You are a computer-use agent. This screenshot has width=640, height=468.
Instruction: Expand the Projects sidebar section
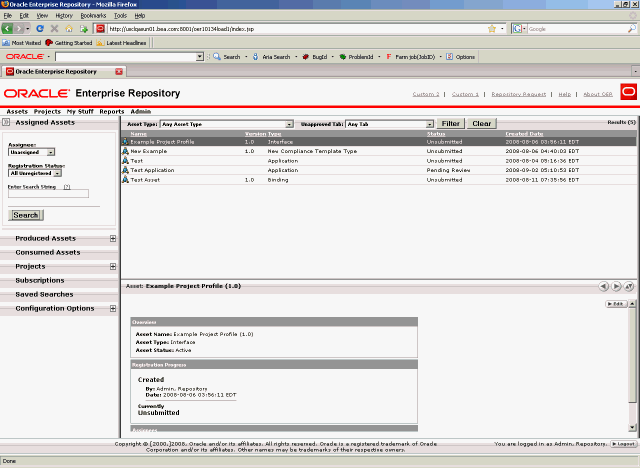[x=113, y=266]
